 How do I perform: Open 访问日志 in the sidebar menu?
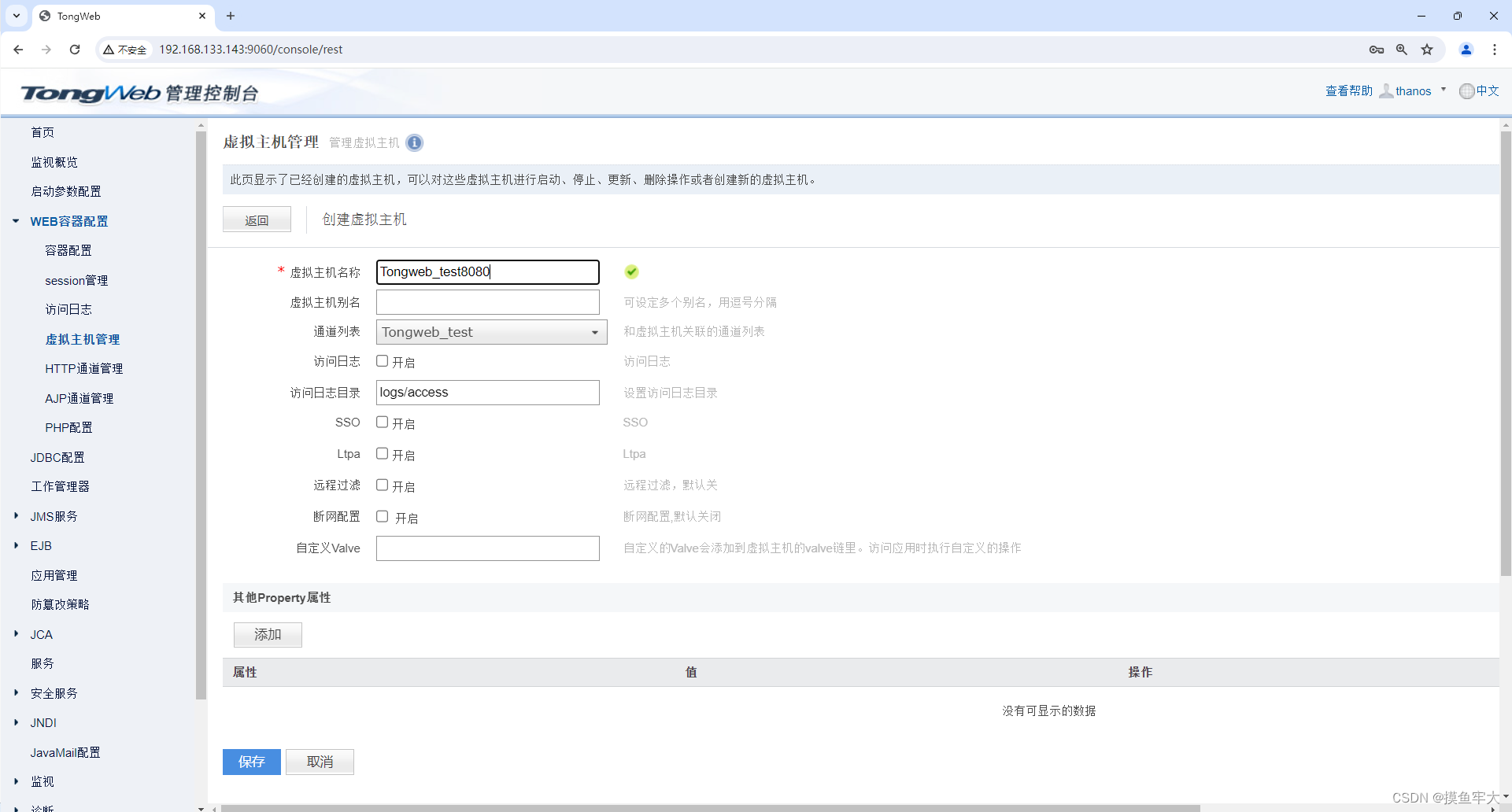68,309
